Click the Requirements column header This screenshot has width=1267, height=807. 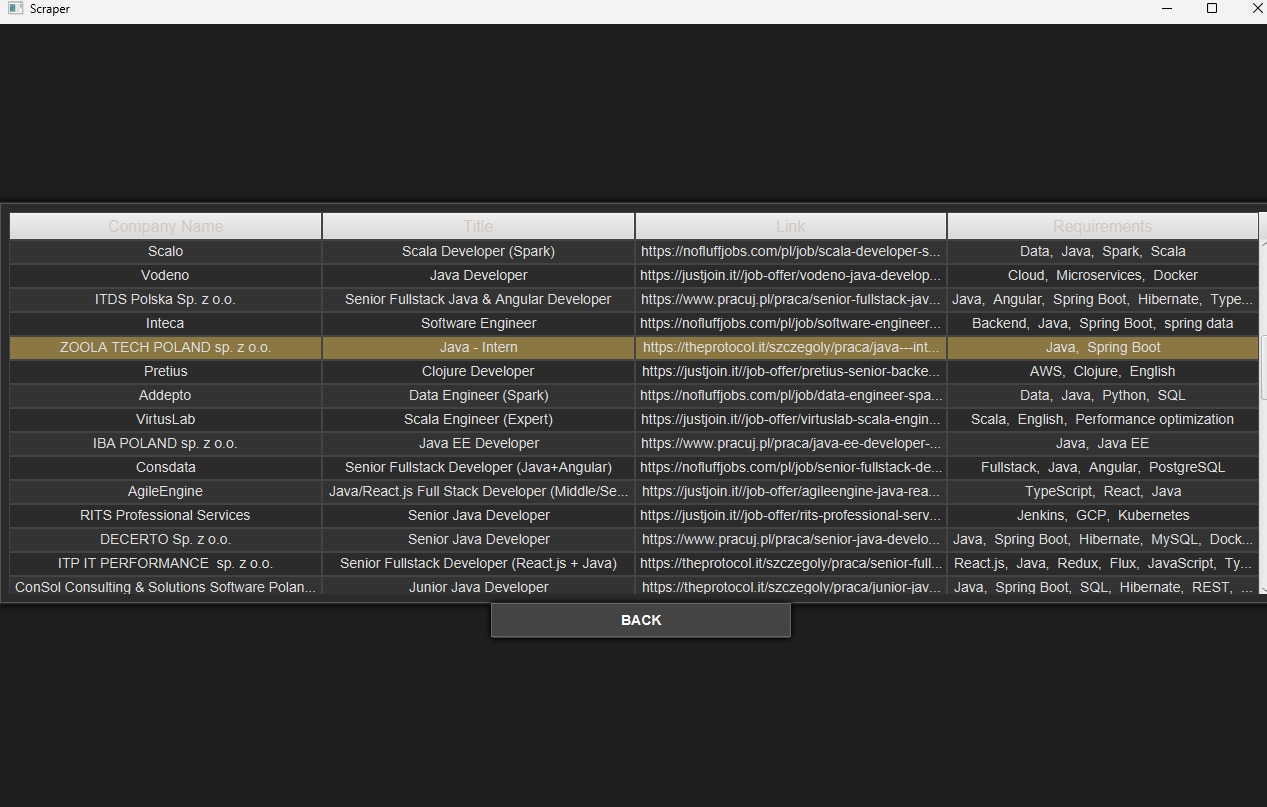click(x=1103, y=226)
